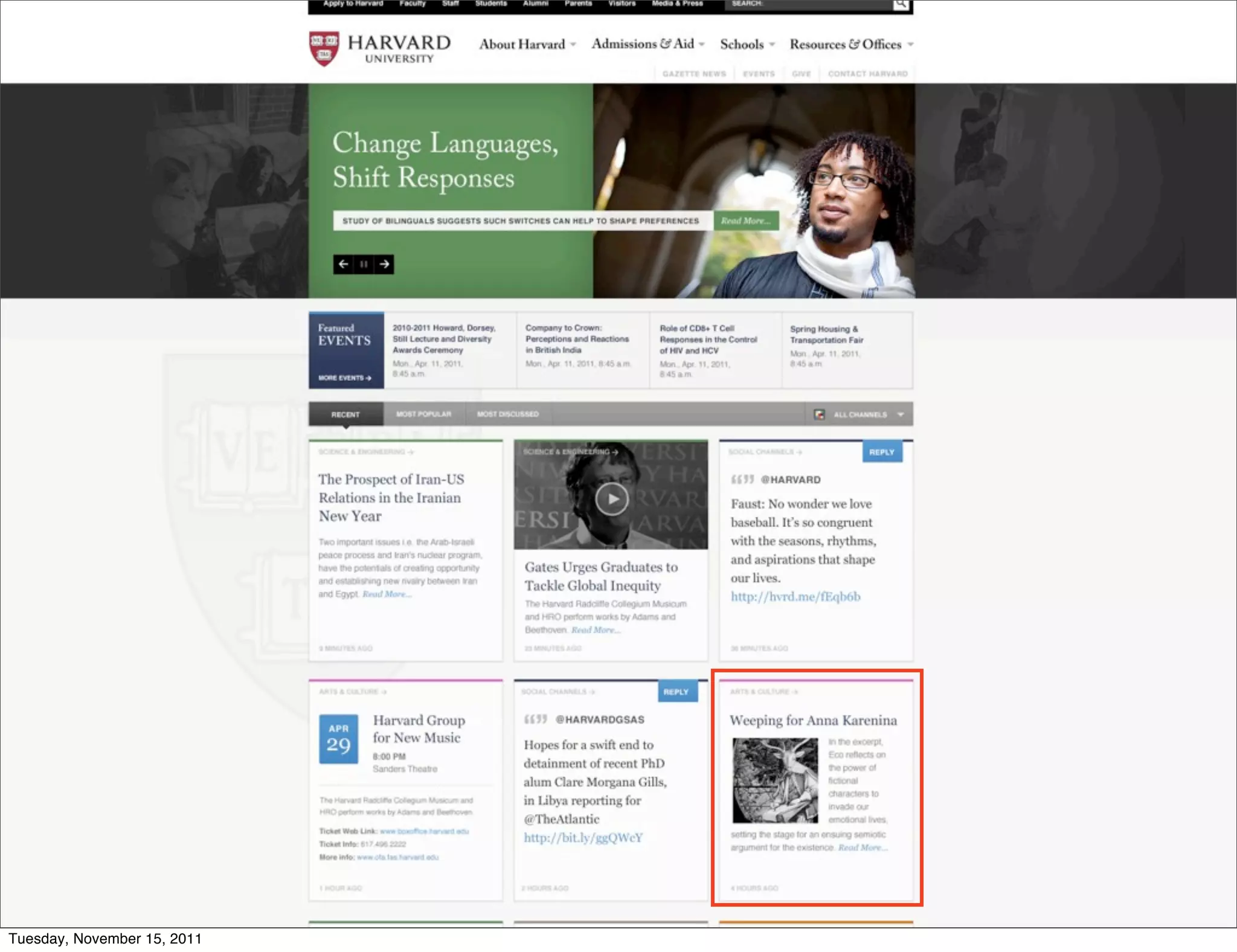Pause the carousel slideshow

tap(364, 264)
